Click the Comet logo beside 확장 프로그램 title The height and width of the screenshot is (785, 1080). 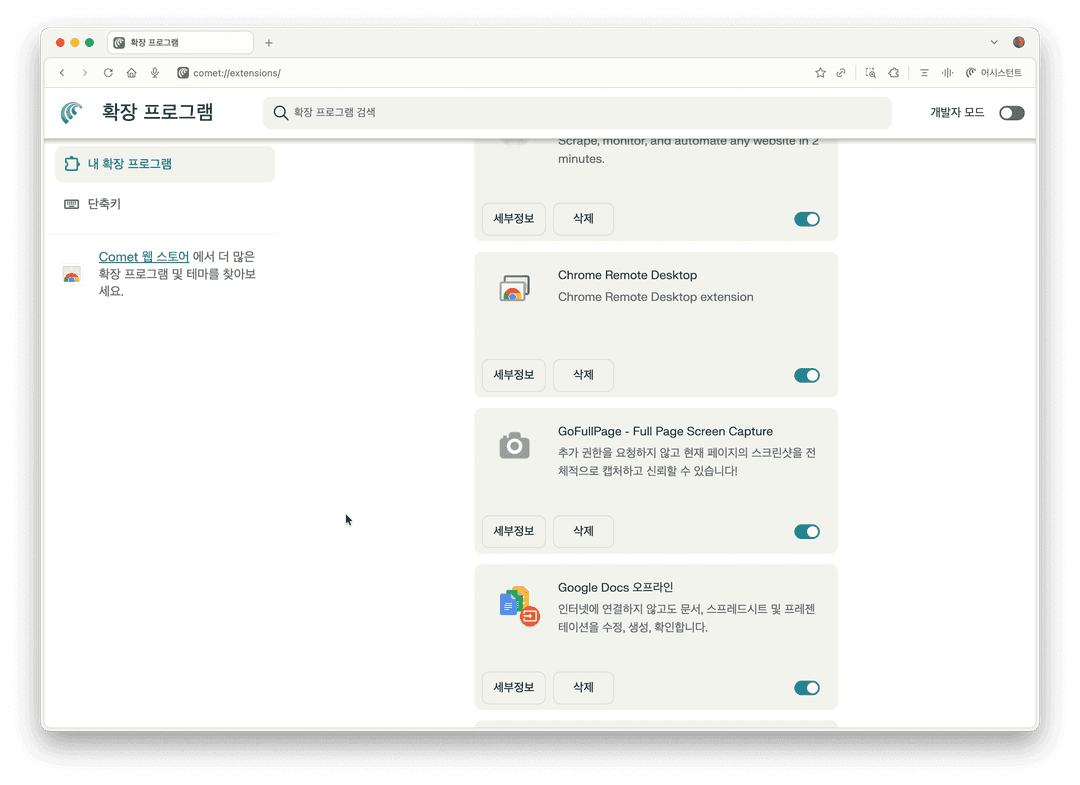pos(72,112)
